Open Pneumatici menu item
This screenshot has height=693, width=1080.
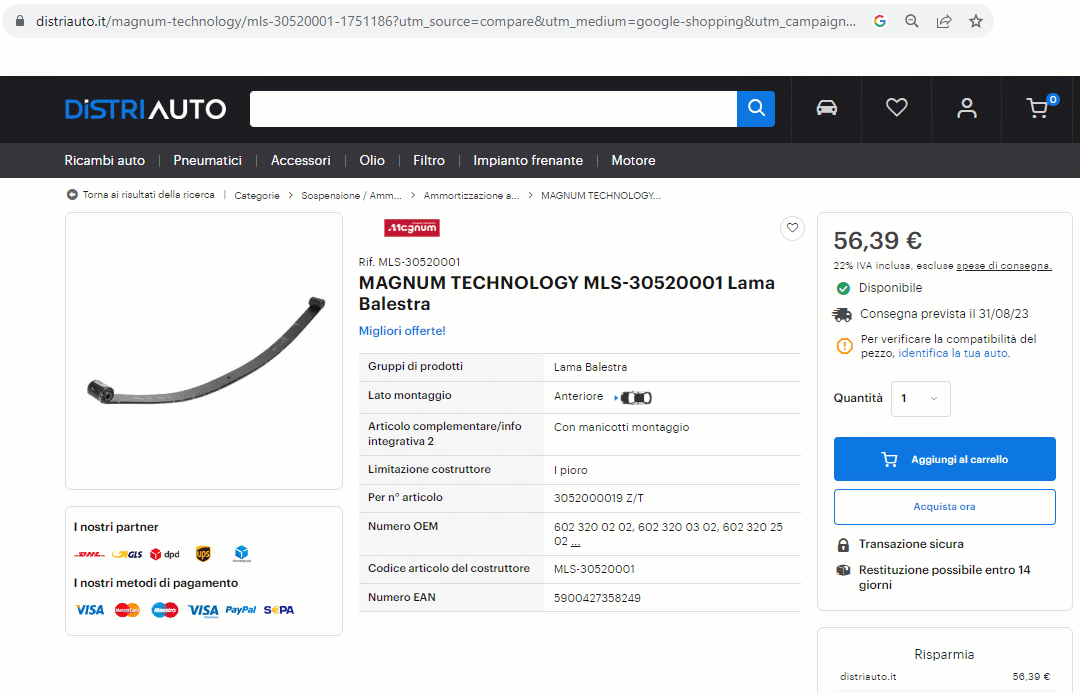[x=207, y=160]
